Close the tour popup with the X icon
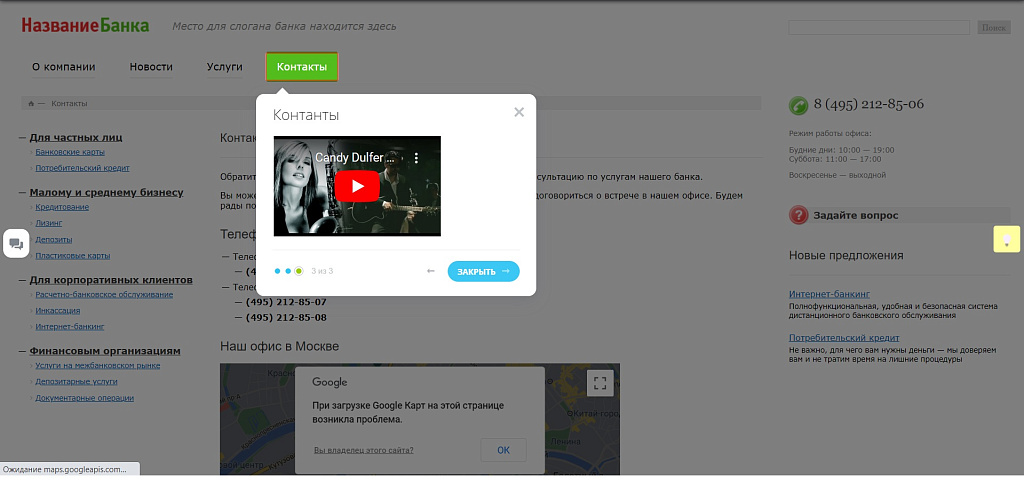 coord(519,112)
